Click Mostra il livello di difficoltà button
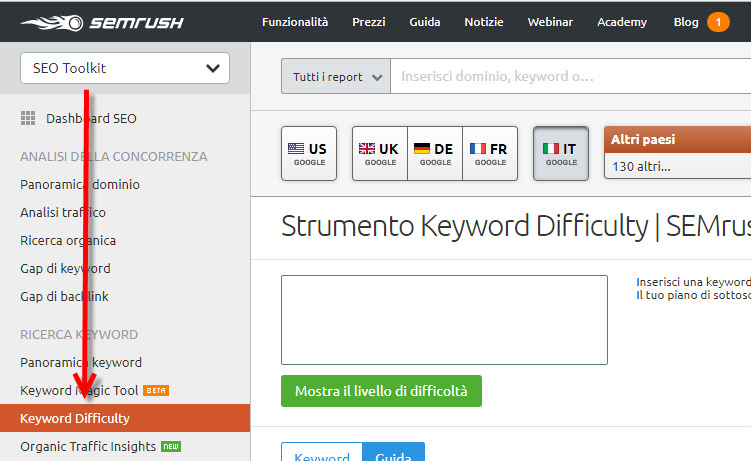751x461 pixels. tap(381, 391)
